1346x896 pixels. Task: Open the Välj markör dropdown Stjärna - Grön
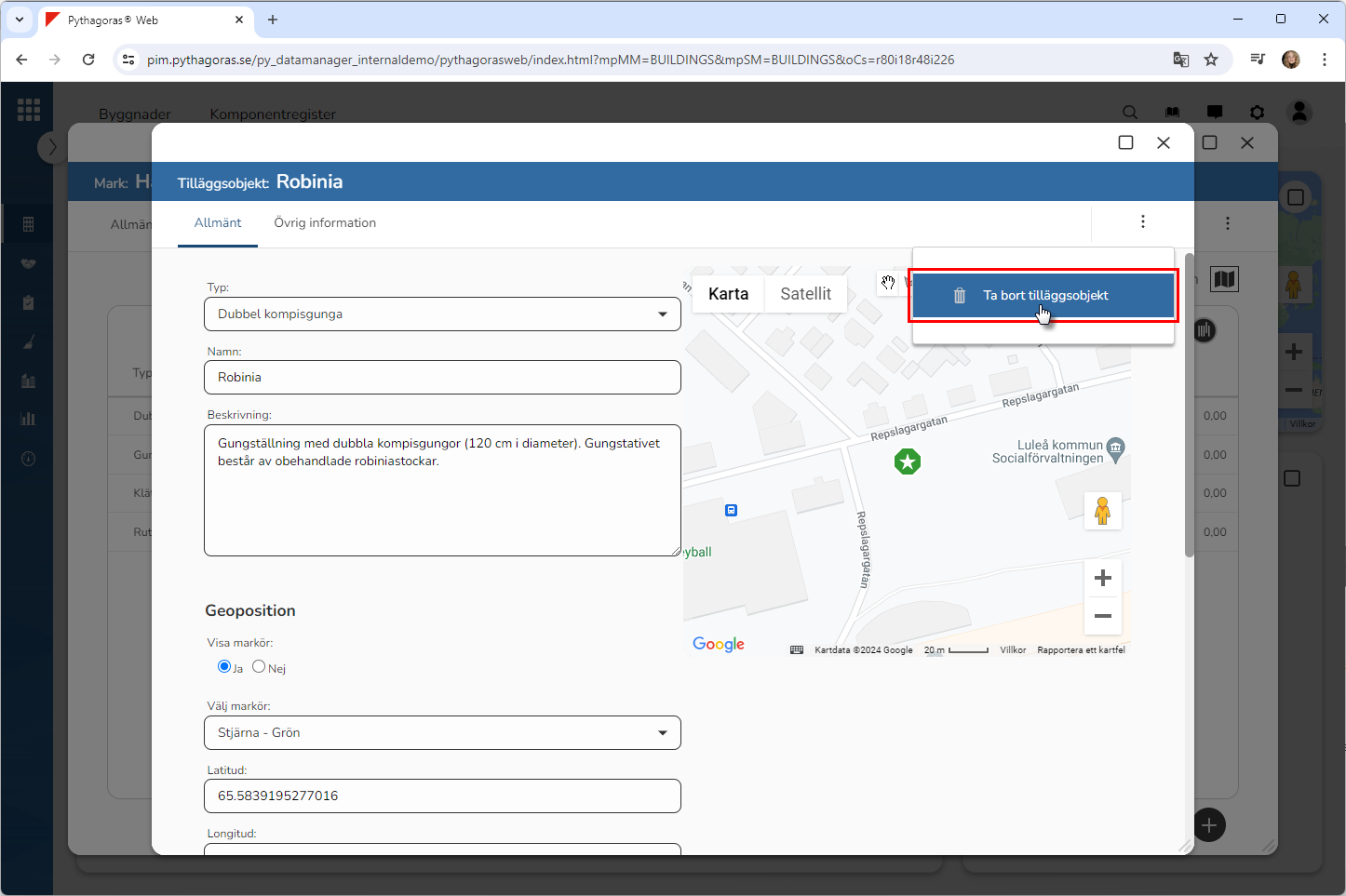442,733
